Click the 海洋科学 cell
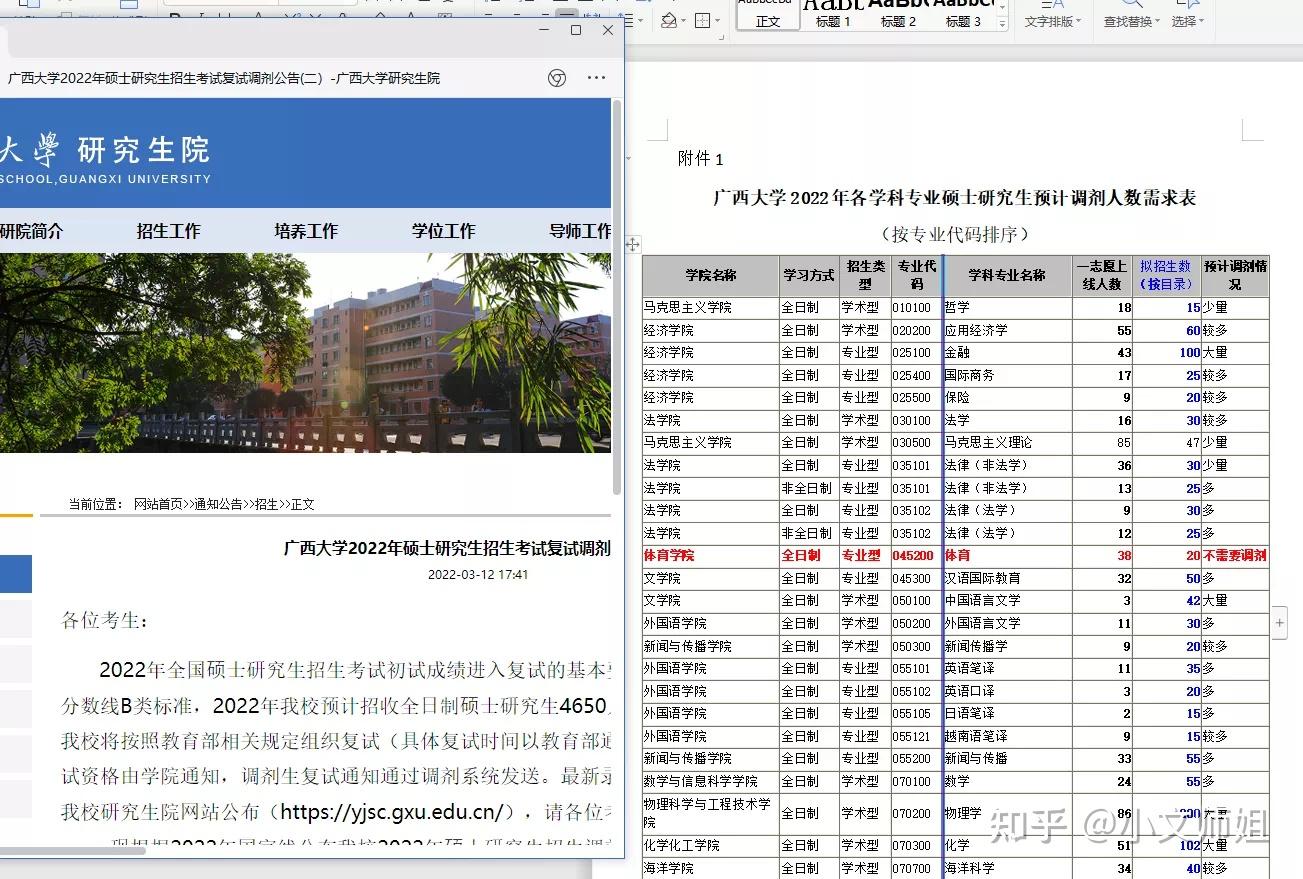The height and width of the screenshot is (879, 1303). 1007,868
